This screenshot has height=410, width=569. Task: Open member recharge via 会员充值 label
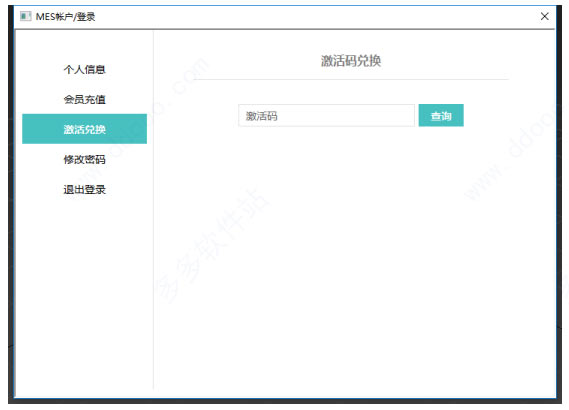(84, 99)
